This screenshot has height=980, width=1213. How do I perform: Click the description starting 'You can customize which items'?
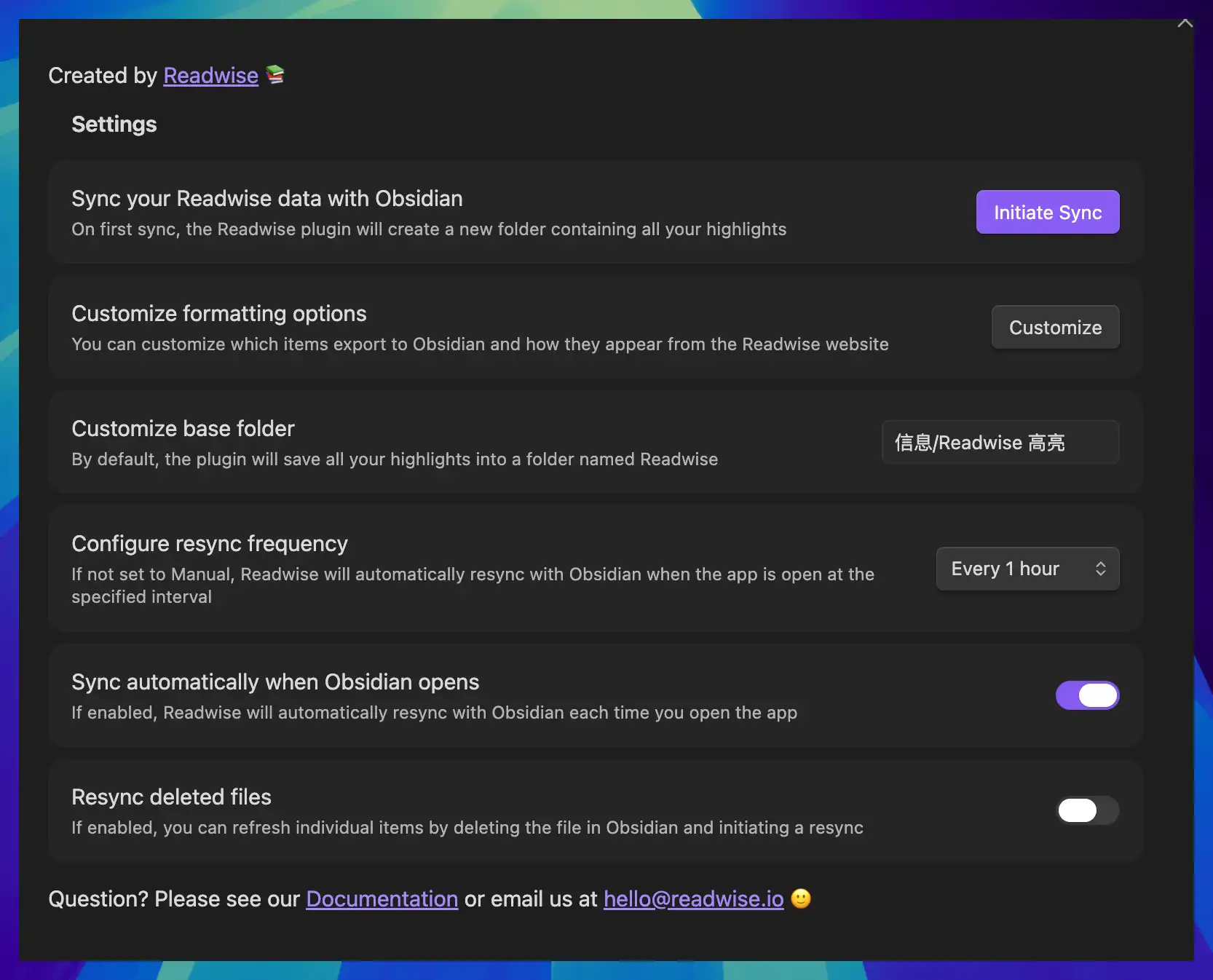(x=480, y=344)
